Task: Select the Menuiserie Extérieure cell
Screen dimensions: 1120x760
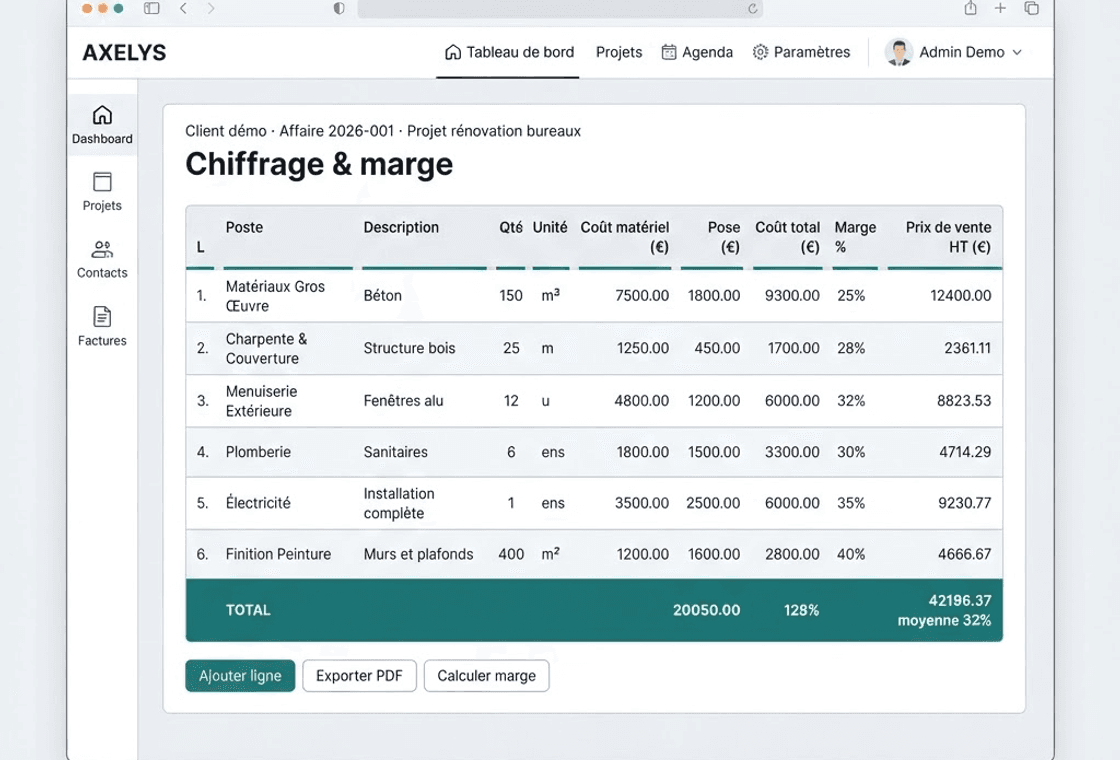Action: coord(261,401)
